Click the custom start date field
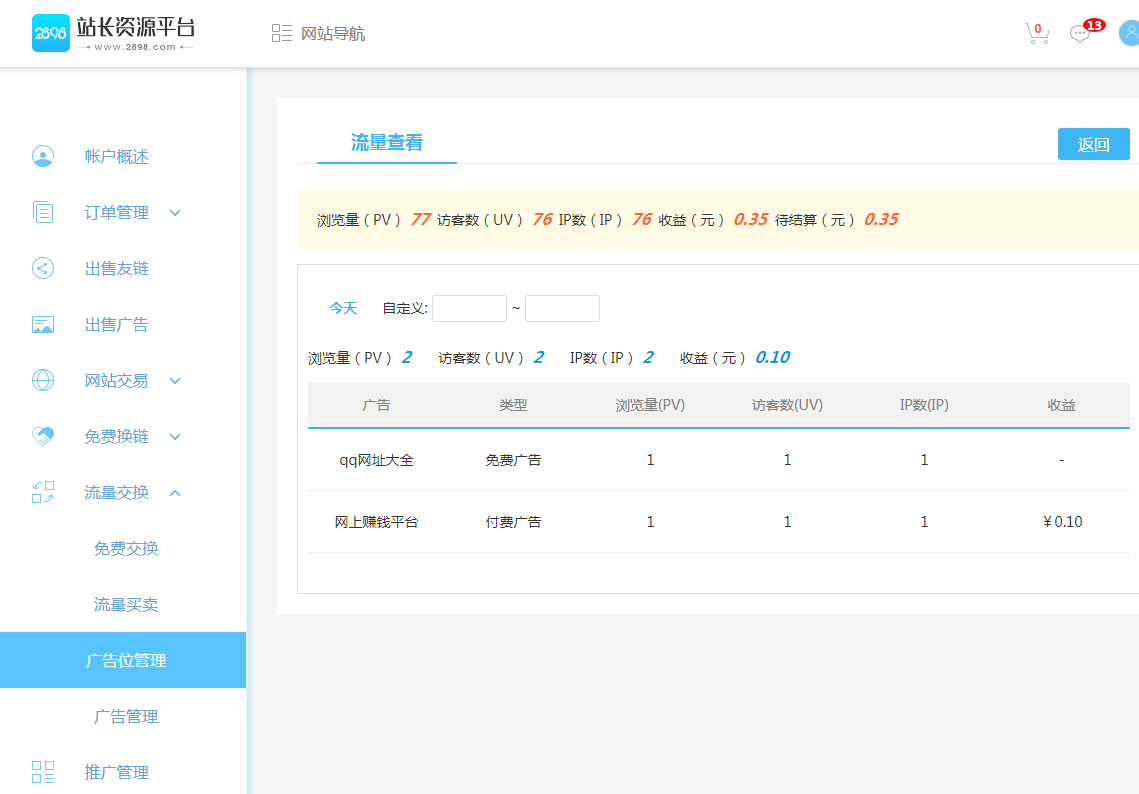Viewport: 1139px width, 794px height. (469, 308)
